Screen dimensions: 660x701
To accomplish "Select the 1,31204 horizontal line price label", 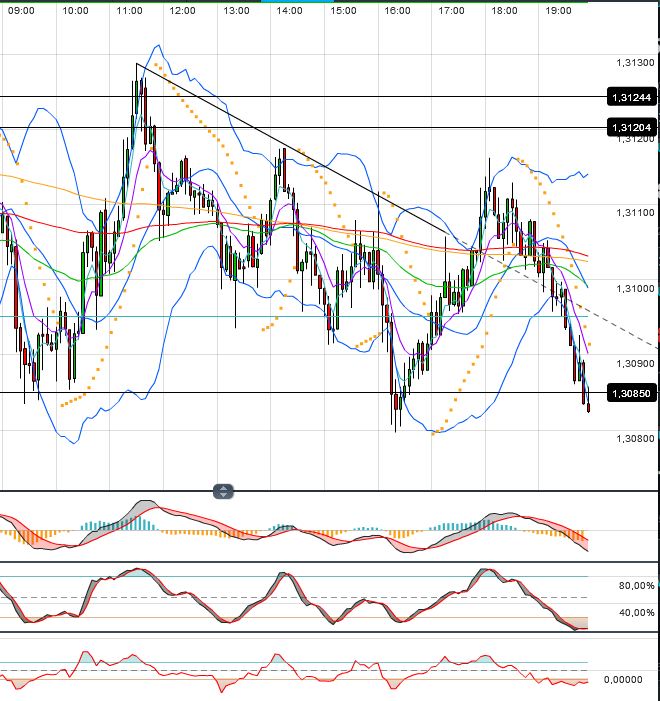I will [x=631, y=127].
